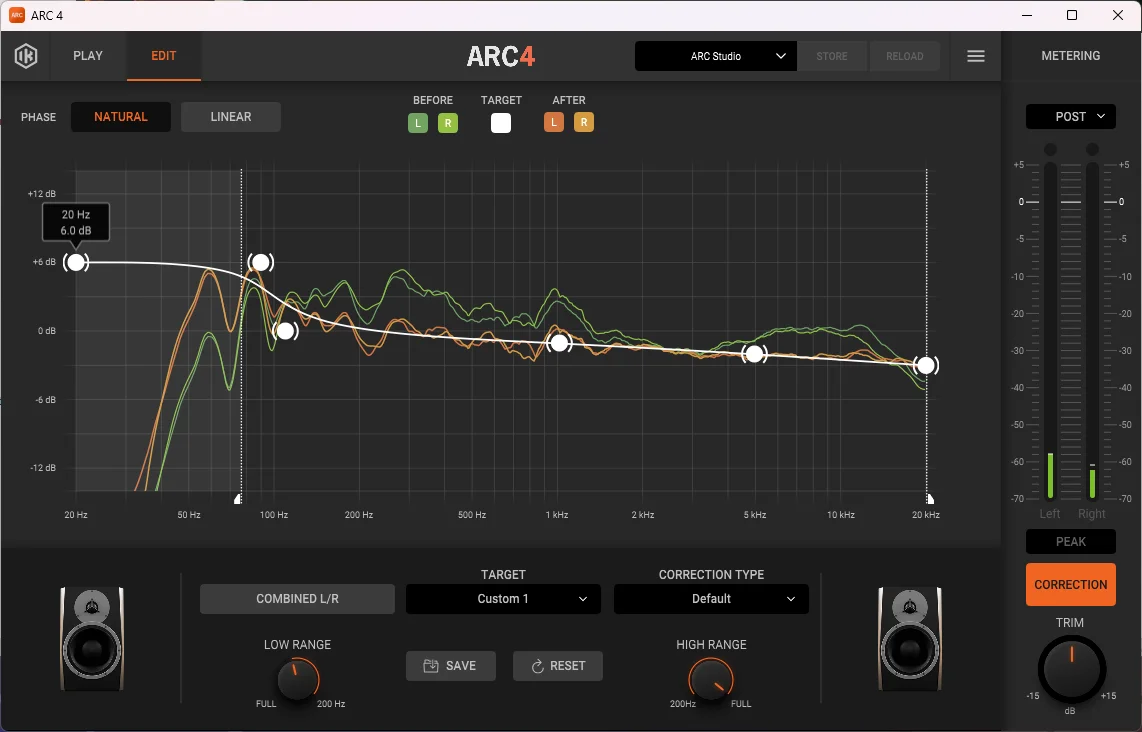
Task: Click the STORE button
Action: click(832, 56)
